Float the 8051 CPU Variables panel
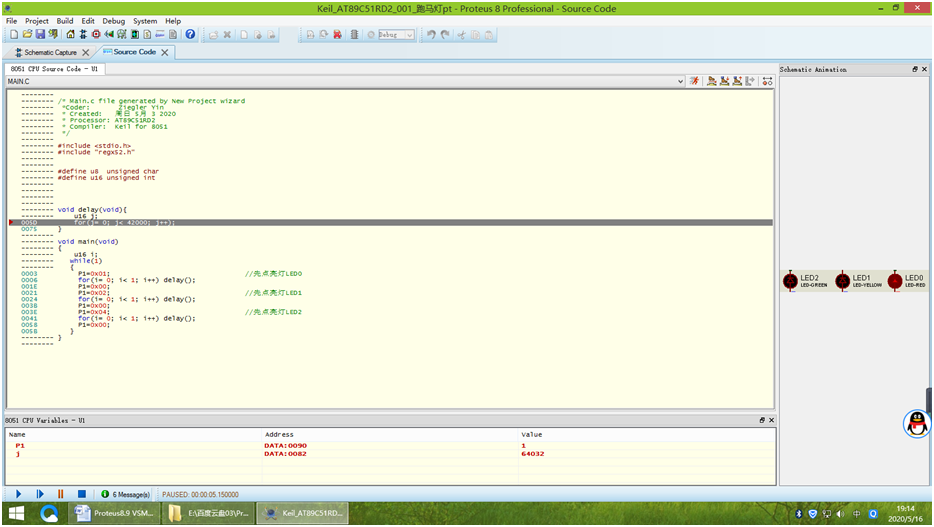Screen dimensions: 934x527 [x=762, y=420]
